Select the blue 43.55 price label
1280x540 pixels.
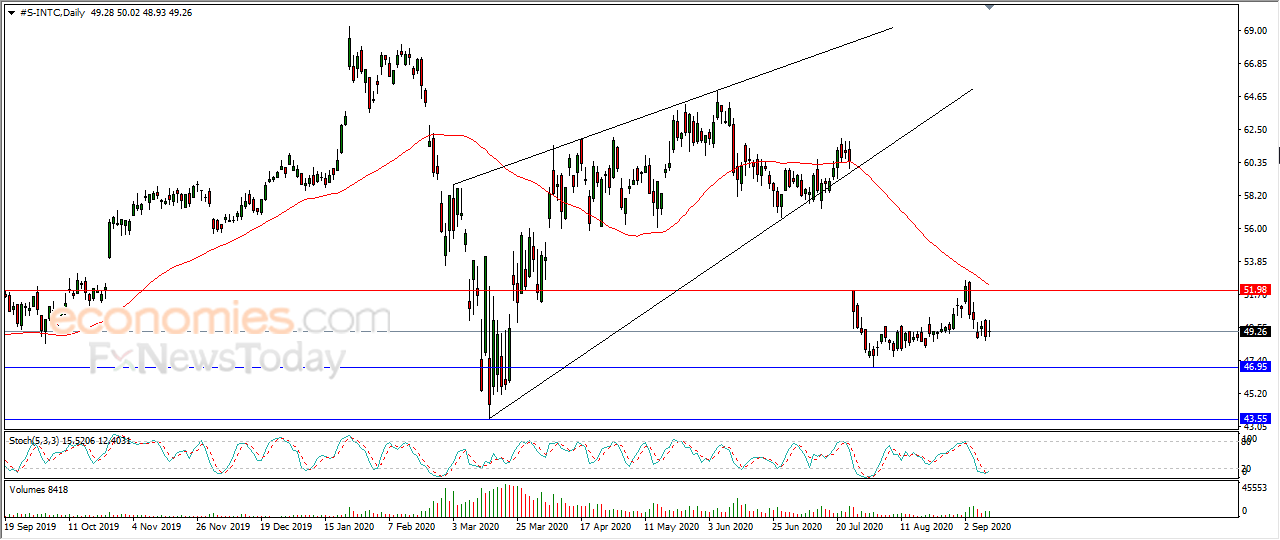[x=1254, y=418]
